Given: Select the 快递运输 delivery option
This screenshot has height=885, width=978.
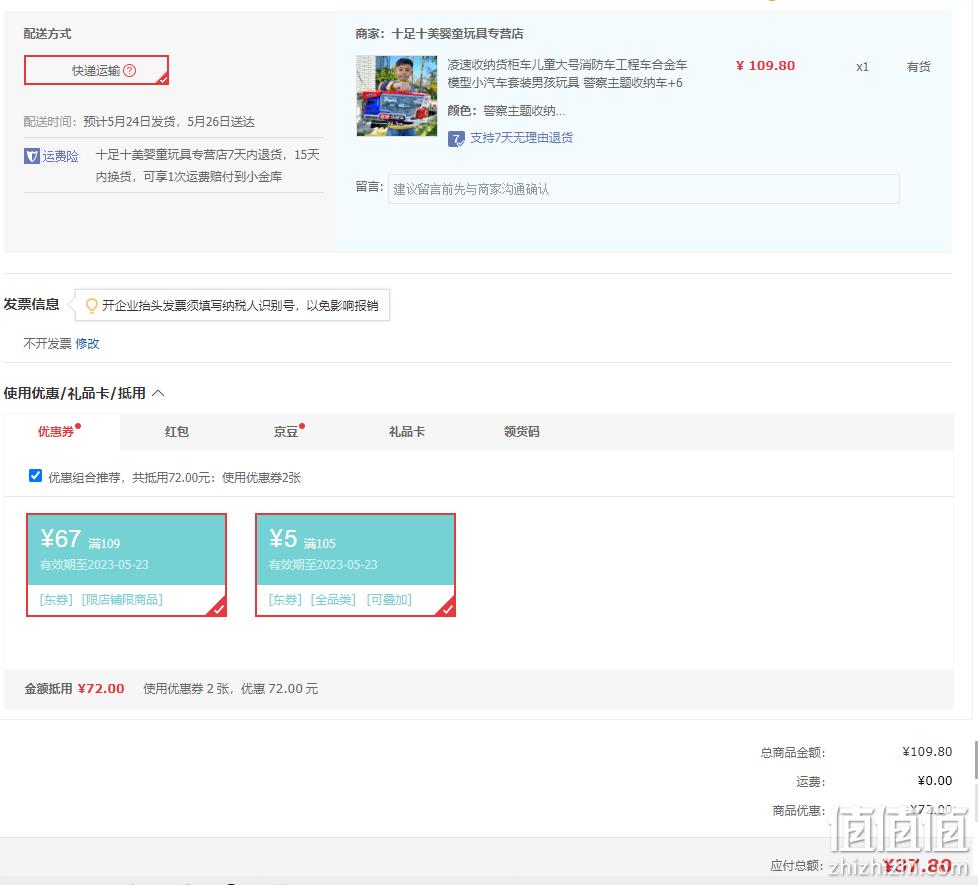Looking at the screenshot, I should (x=96, y=70).
